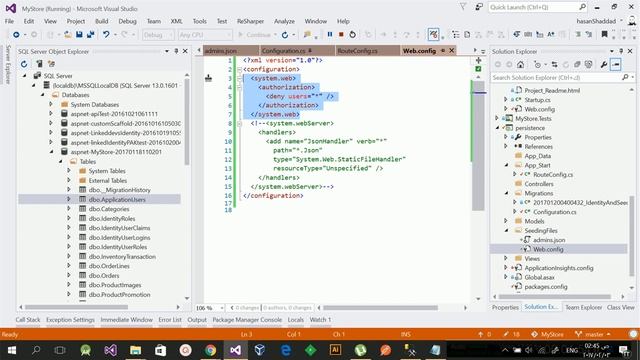Click the Stop debugging red square
The image size is (640, 360).
(x=341, y=35)
